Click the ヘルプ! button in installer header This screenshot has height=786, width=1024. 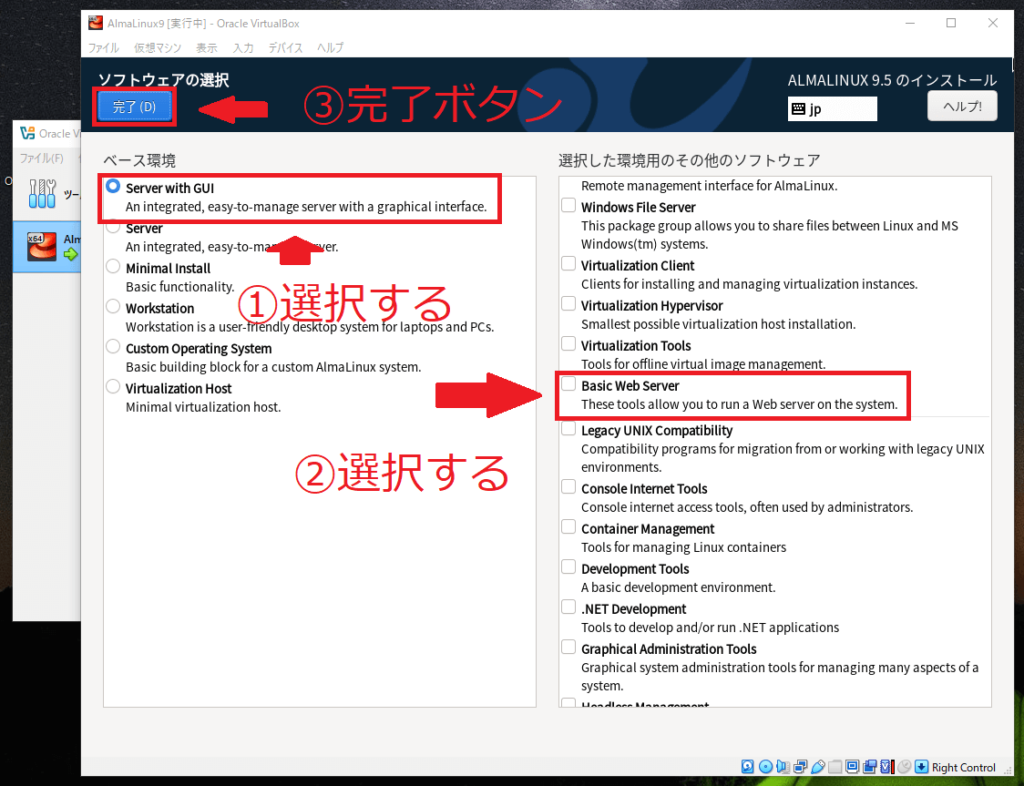962,106
